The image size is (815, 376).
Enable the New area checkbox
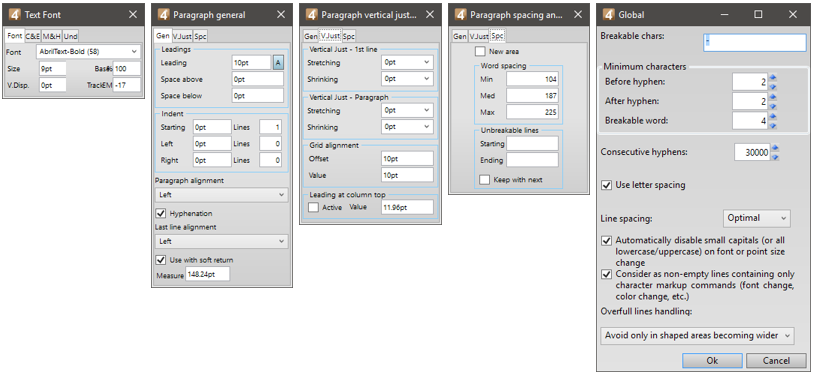(x=480, y=51)
